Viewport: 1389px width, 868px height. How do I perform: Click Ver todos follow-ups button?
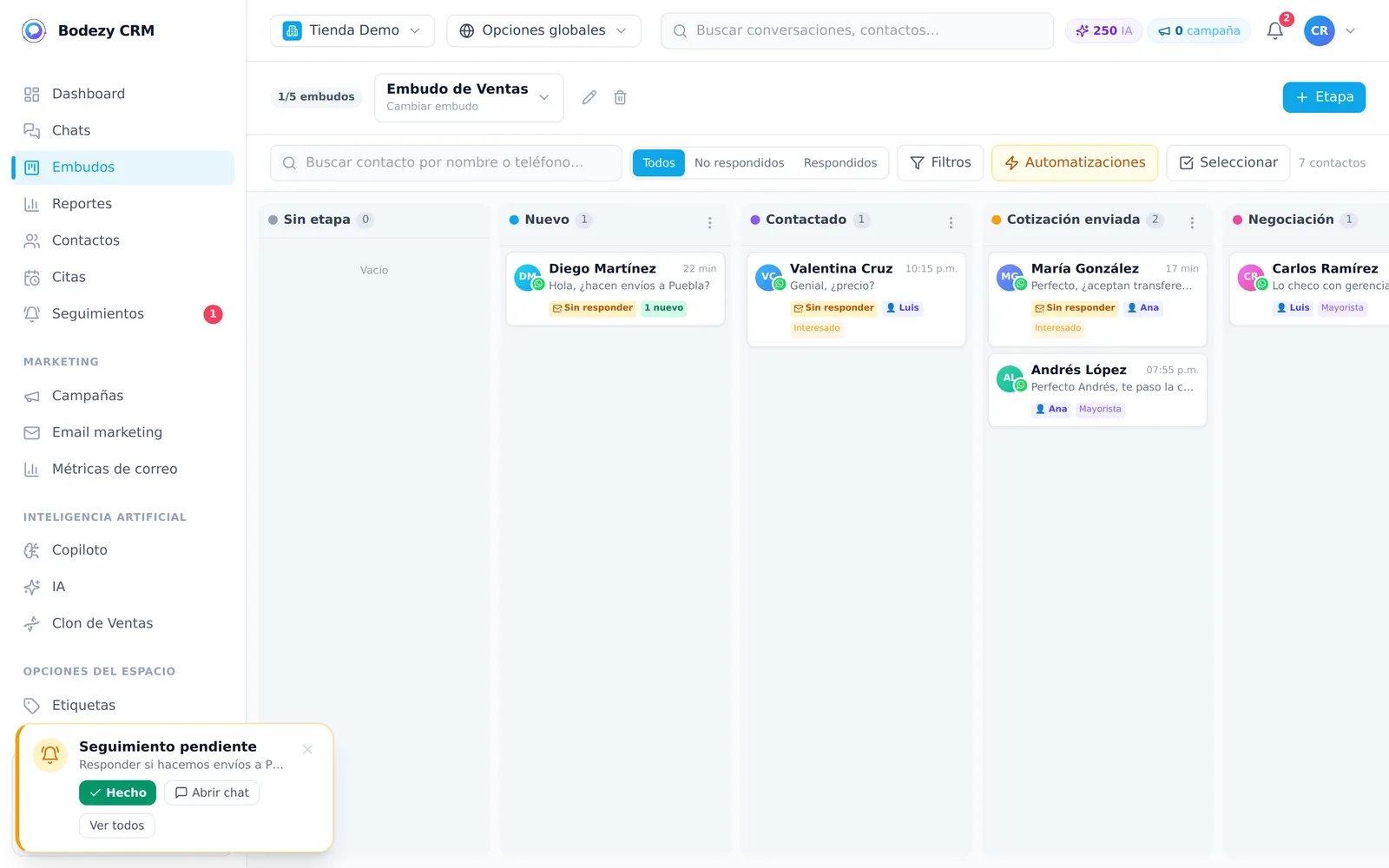117,826
